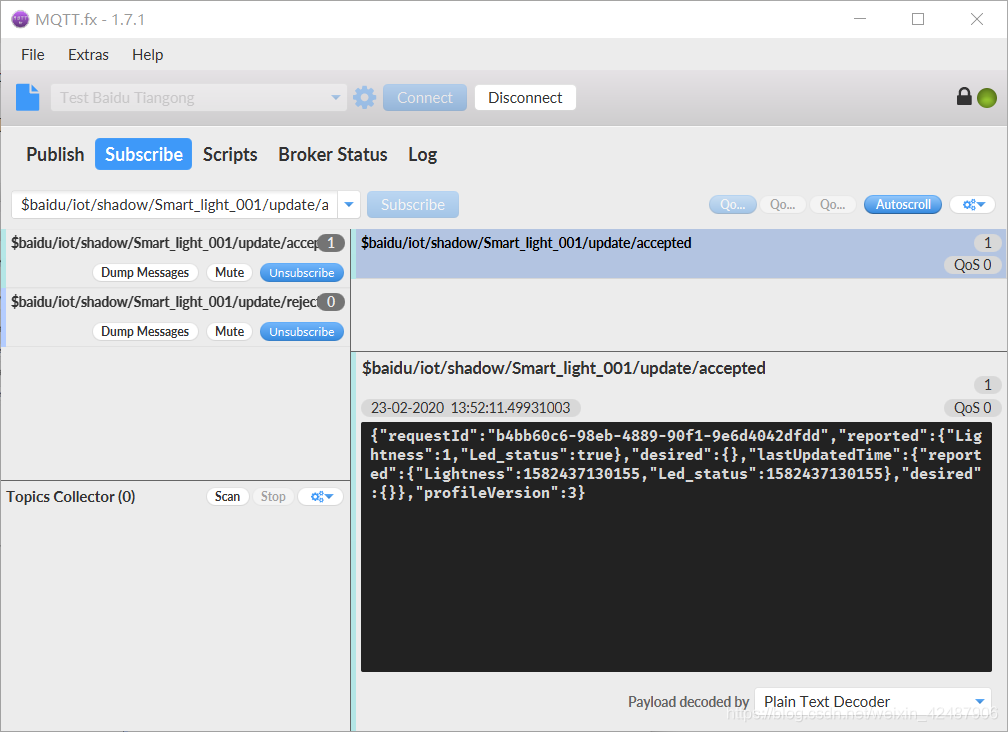Click the Payload decoded by label
1008x732 pixels.
point(688,702)
